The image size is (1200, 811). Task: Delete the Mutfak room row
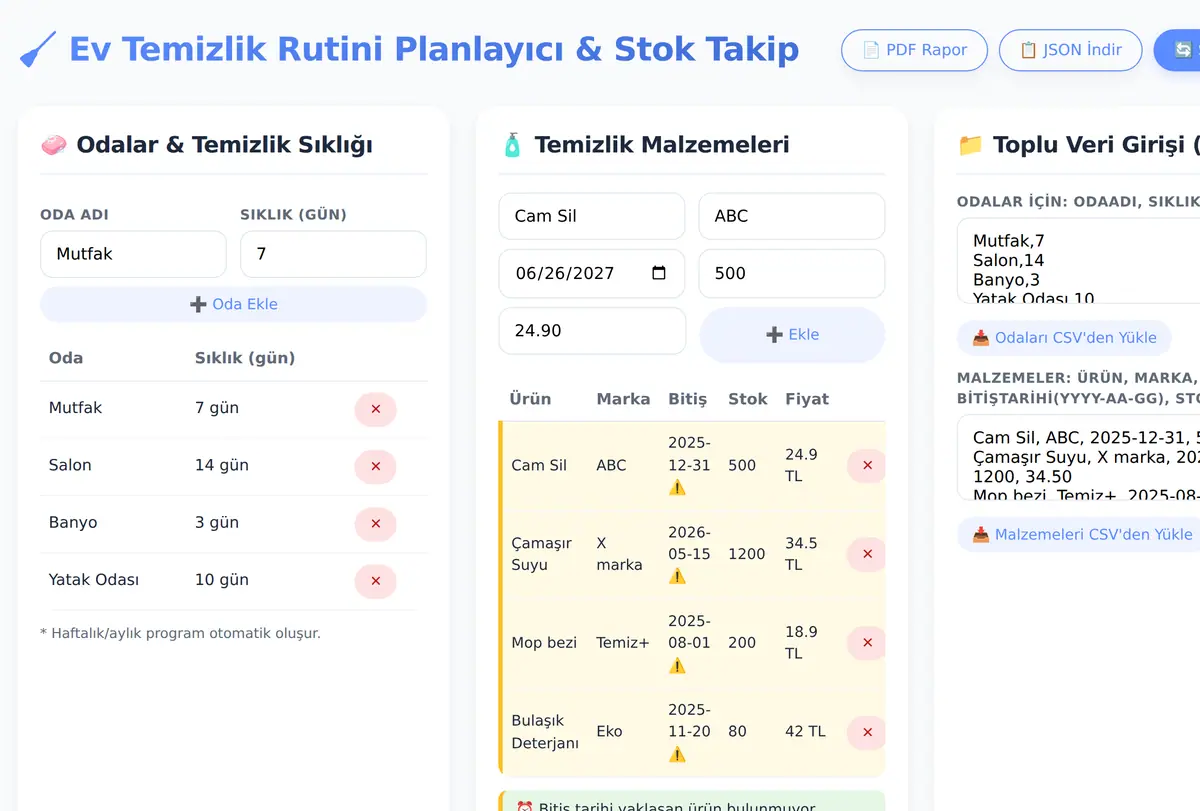375,409
